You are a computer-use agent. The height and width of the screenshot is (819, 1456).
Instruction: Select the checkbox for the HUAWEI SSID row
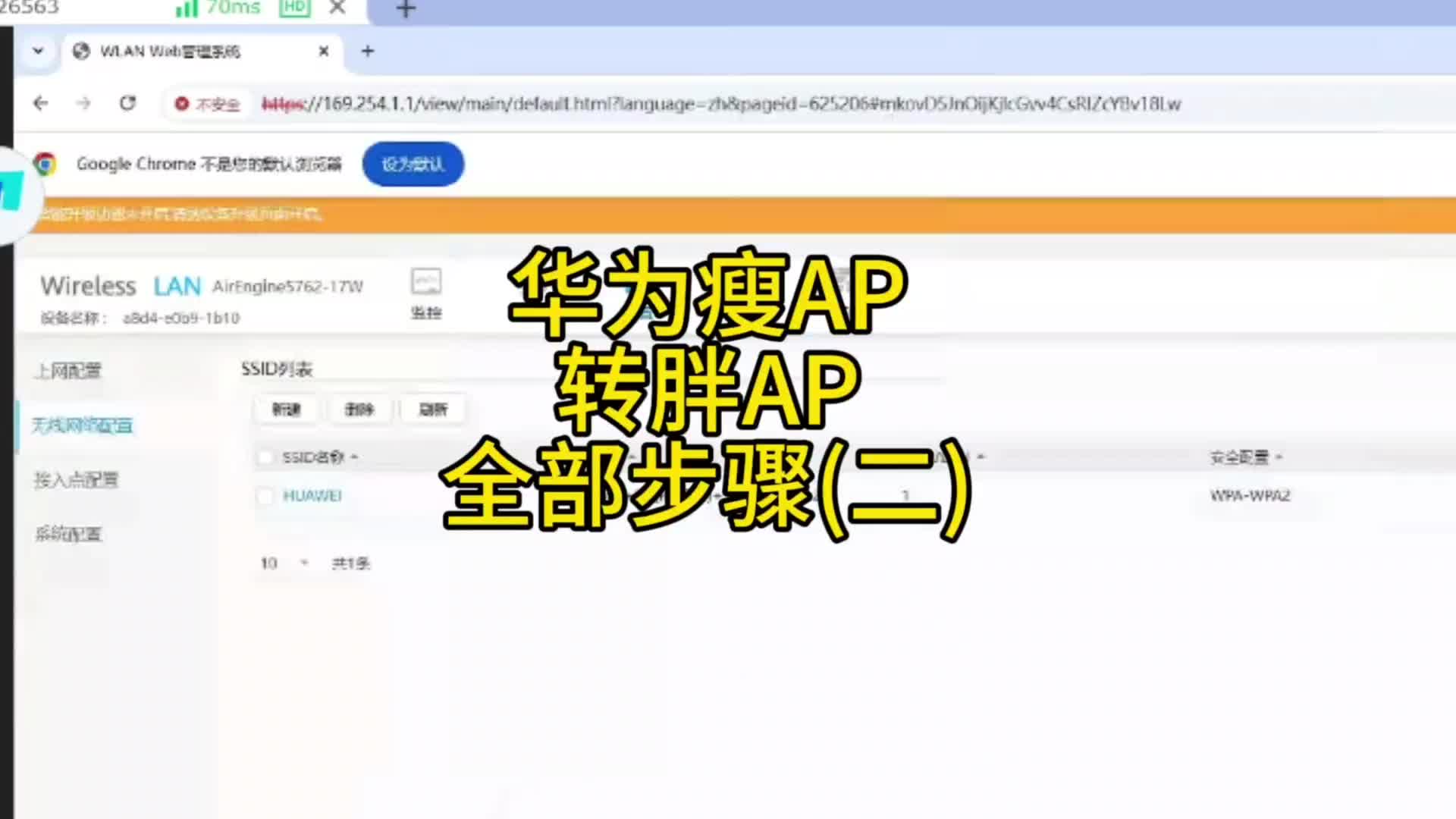click(x=265, y=496)
